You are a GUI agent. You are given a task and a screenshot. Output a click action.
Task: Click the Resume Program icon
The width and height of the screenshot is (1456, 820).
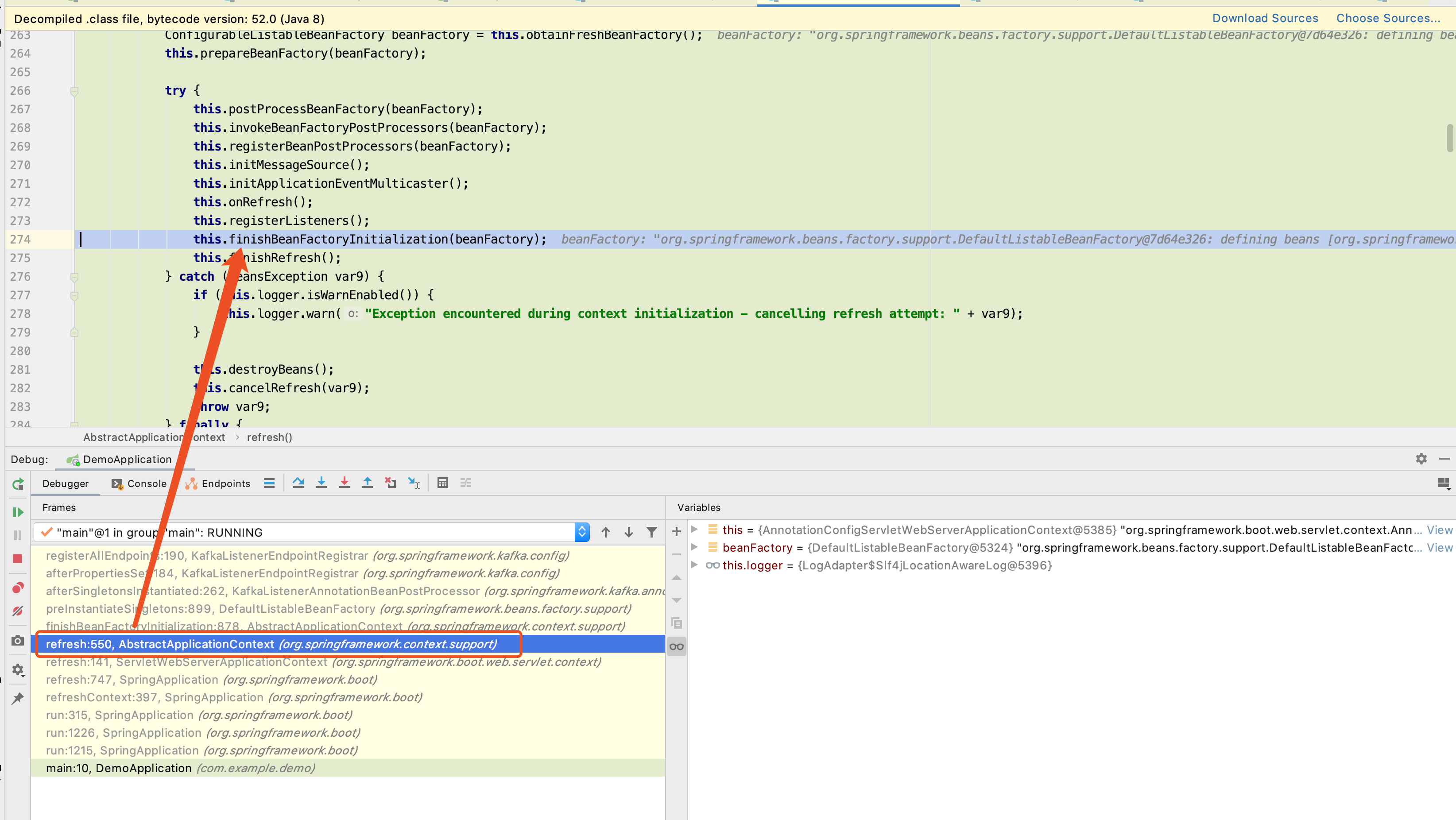click(18, 512)
